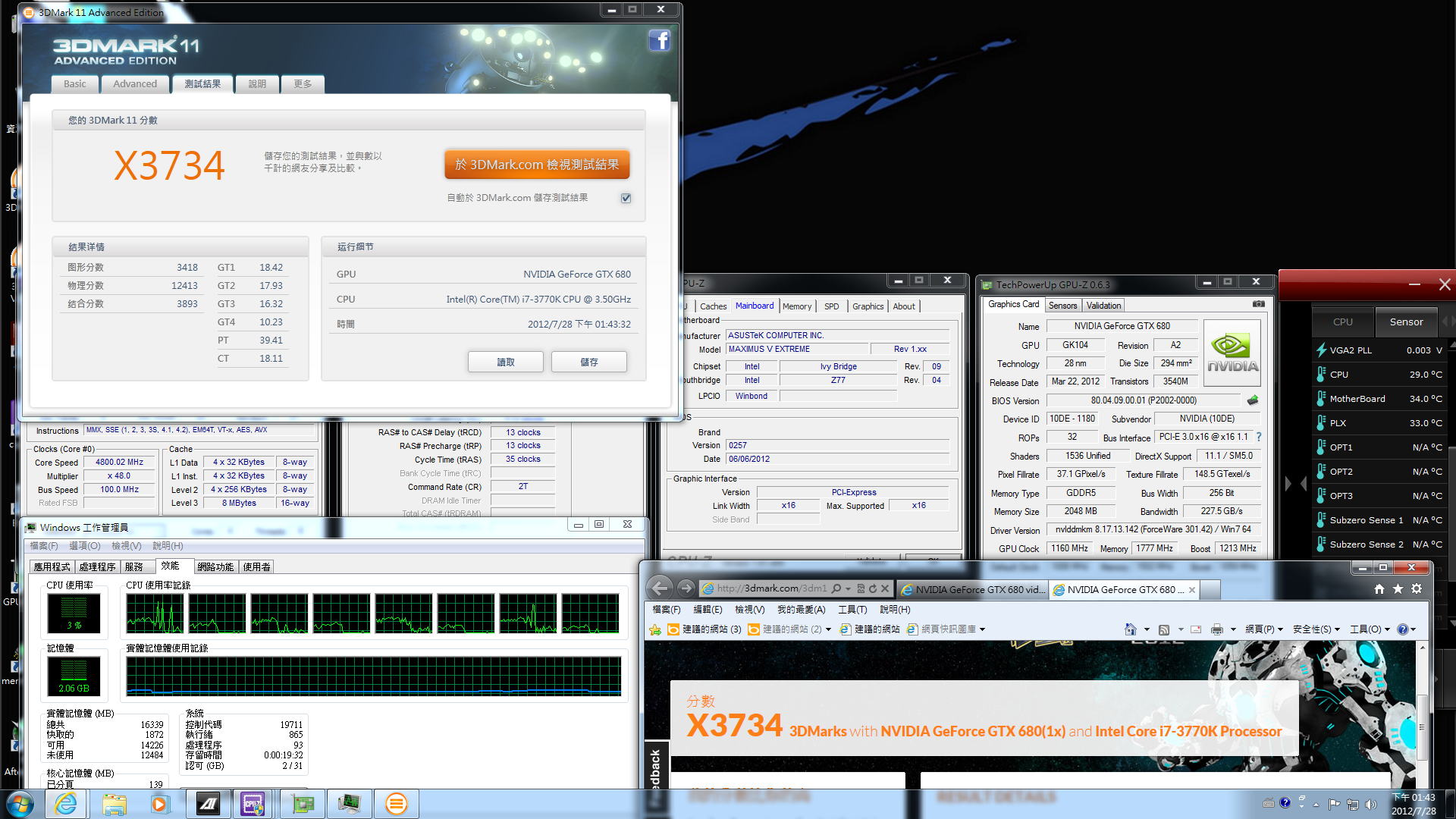Open Internet Explorer from the taskbar

pyautogui.click(x=66, y=804)
